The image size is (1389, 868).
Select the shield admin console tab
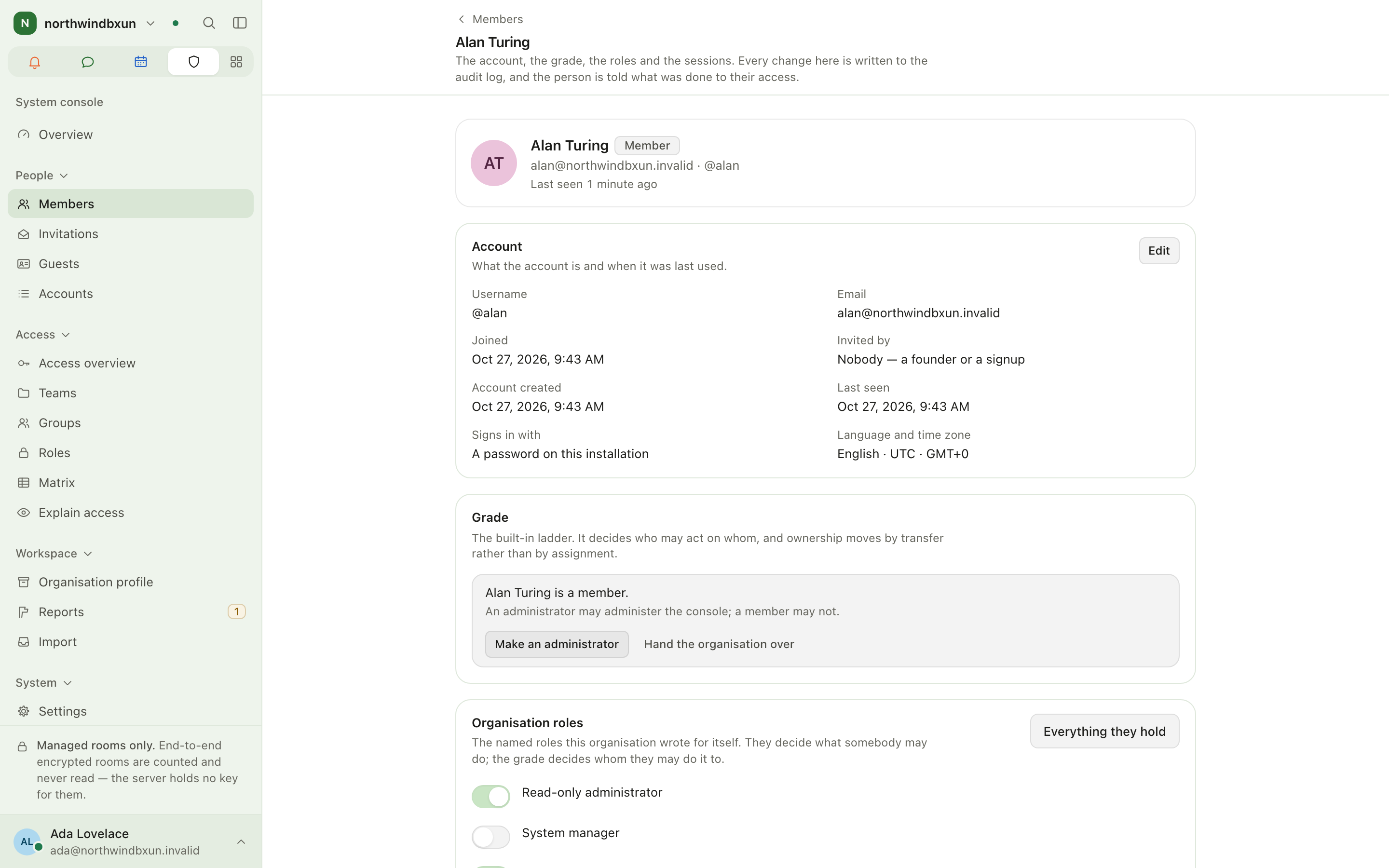[193, 62]
